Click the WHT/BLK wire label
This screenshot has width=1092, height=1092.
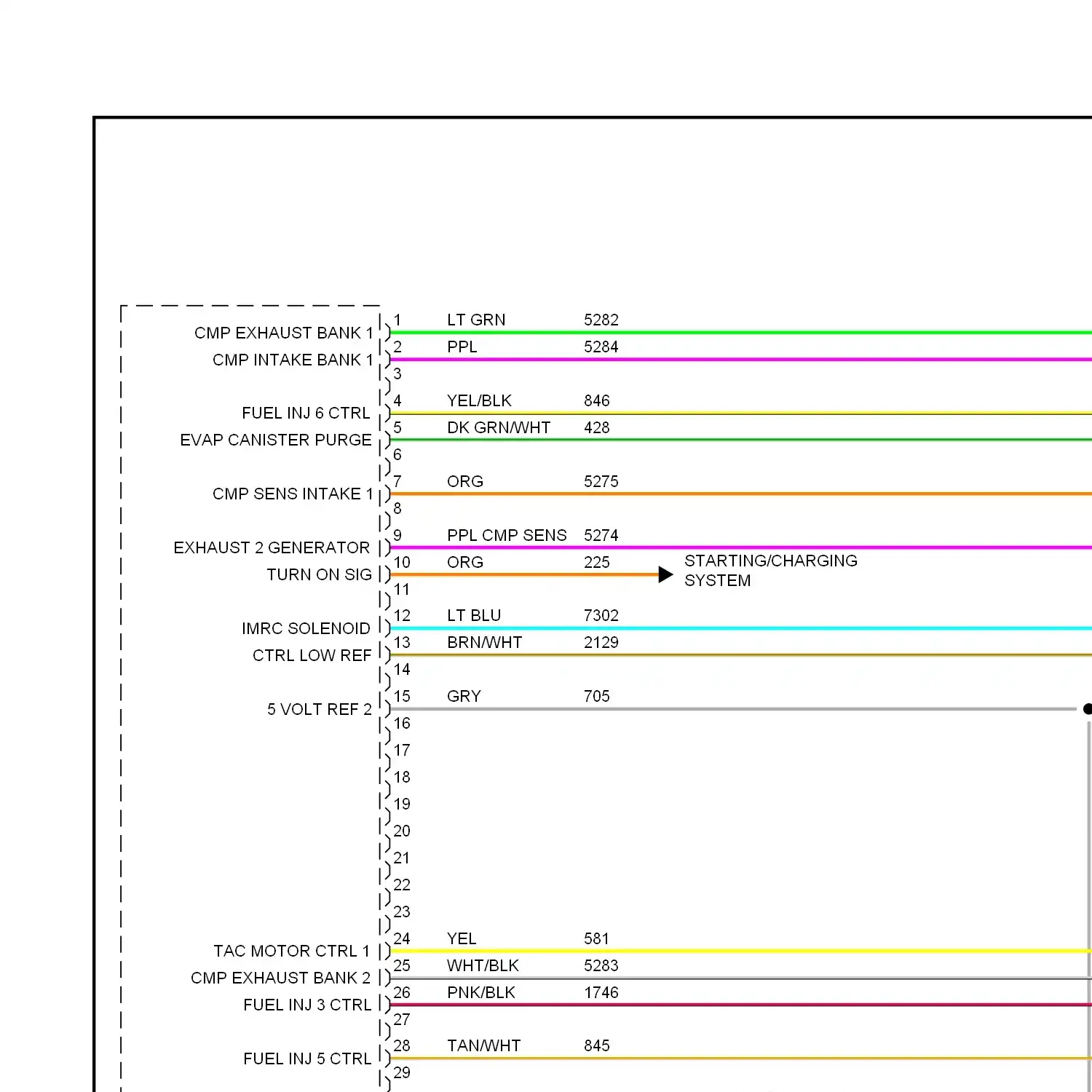point(483,965)
